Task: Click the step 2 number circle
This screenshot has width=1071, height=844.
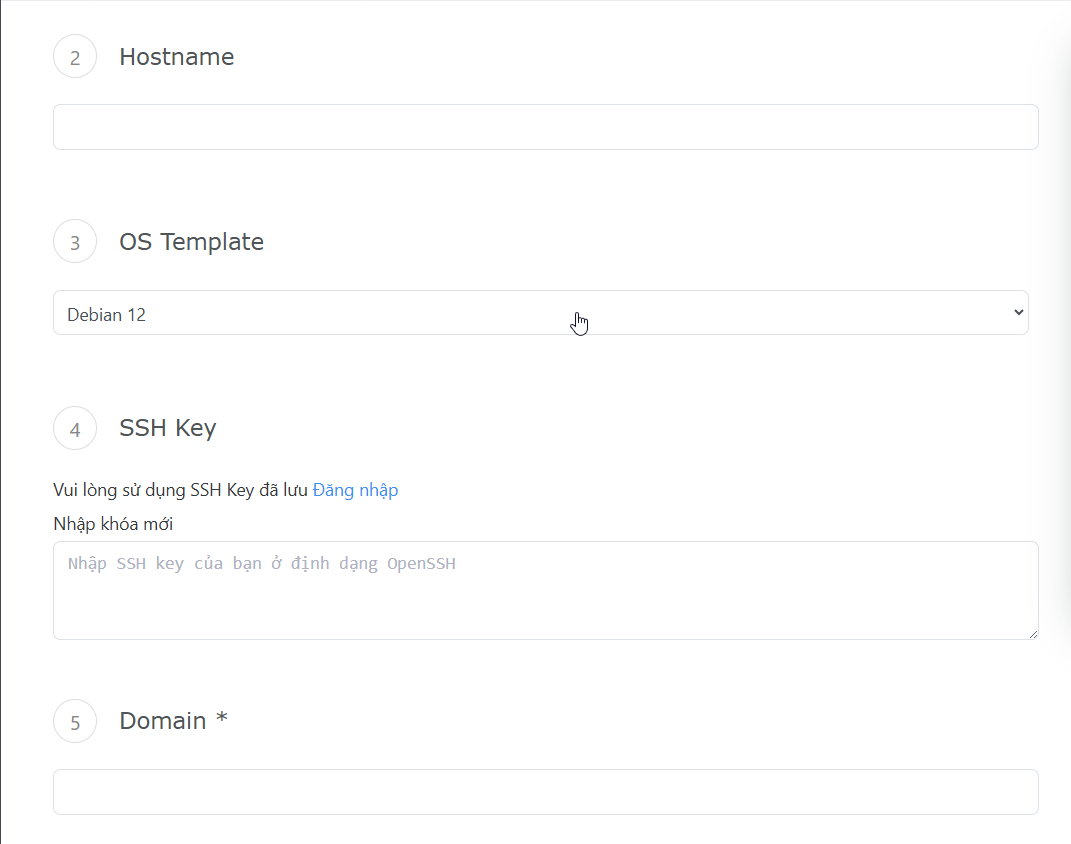Action: (x=75, y=57)
